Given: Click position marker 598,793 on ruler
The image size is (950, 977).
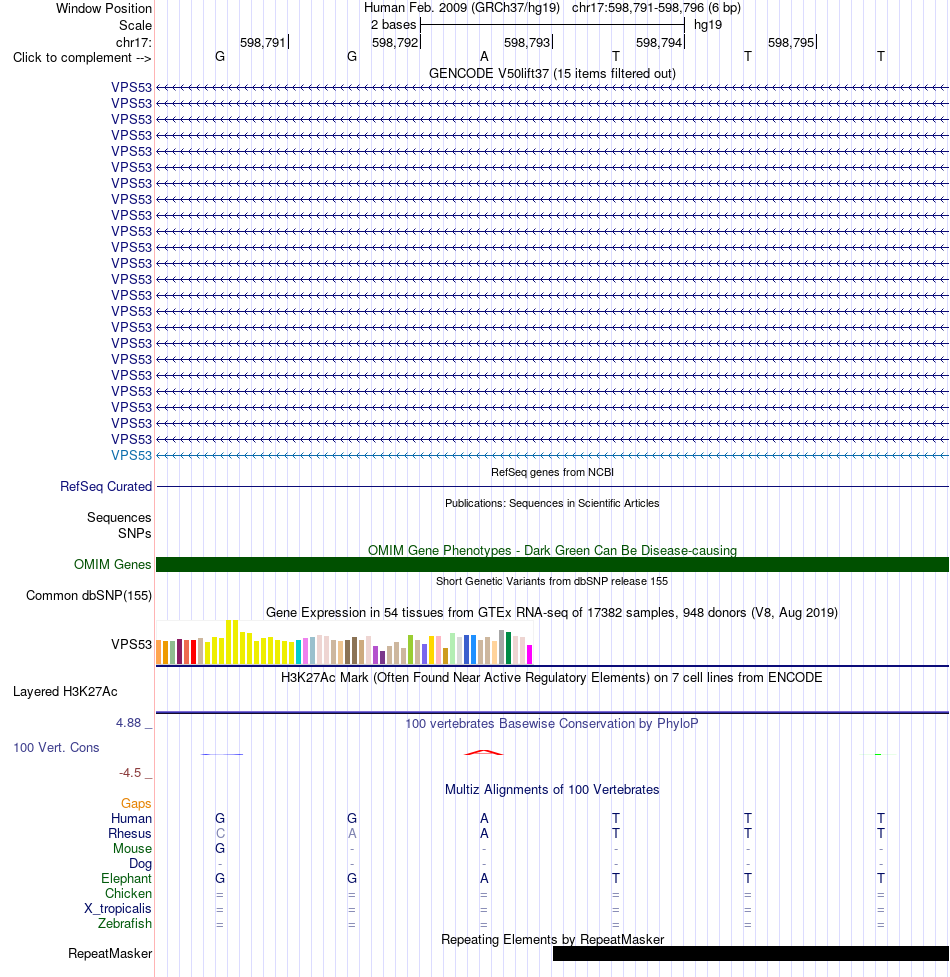Looking at the screenshot, I should pos(527,42).
